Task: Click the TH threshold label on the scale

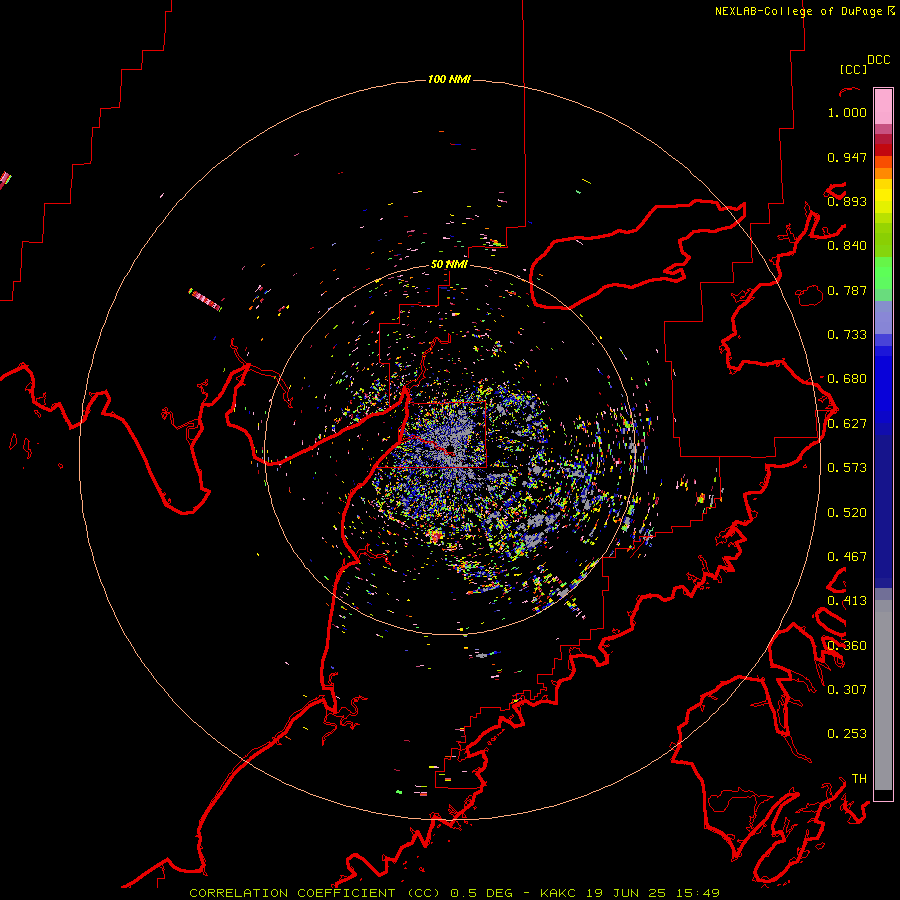Action: coord(859,779)
